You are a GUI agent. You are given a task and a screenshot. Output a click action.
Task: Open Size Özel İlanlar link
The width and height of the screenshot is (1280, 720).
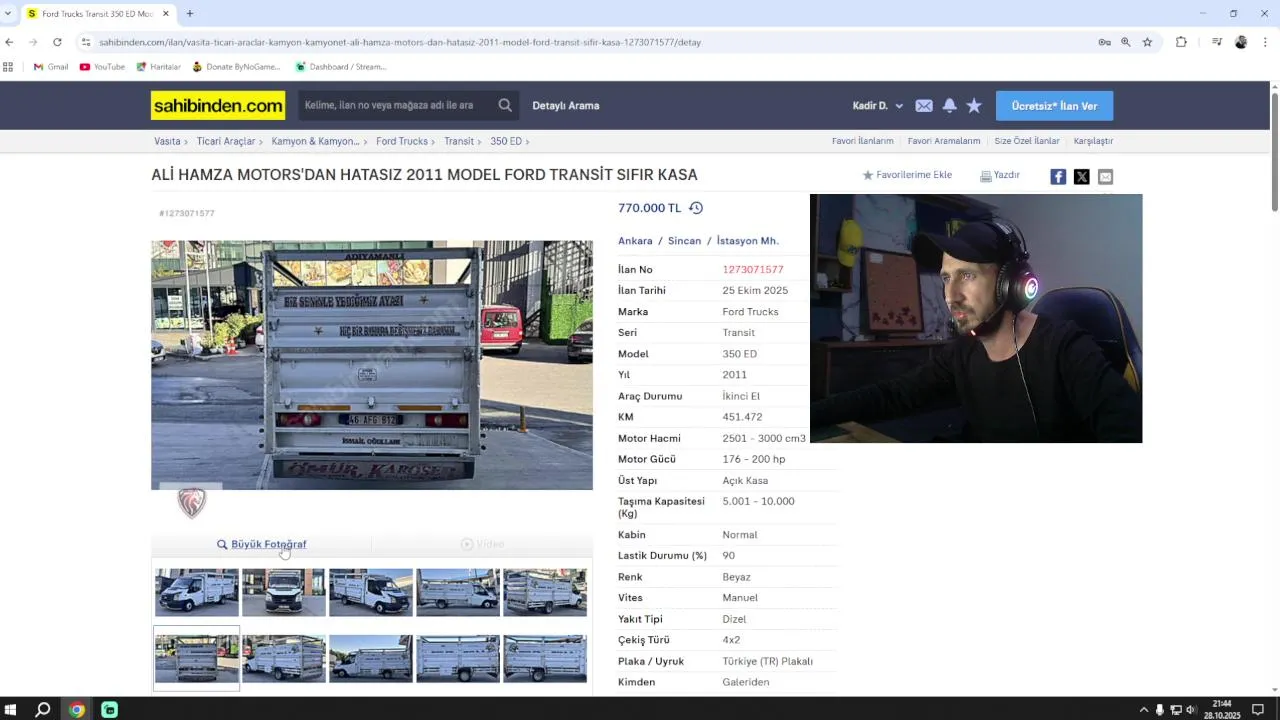pyautogui.click(x=1027, y=141)
